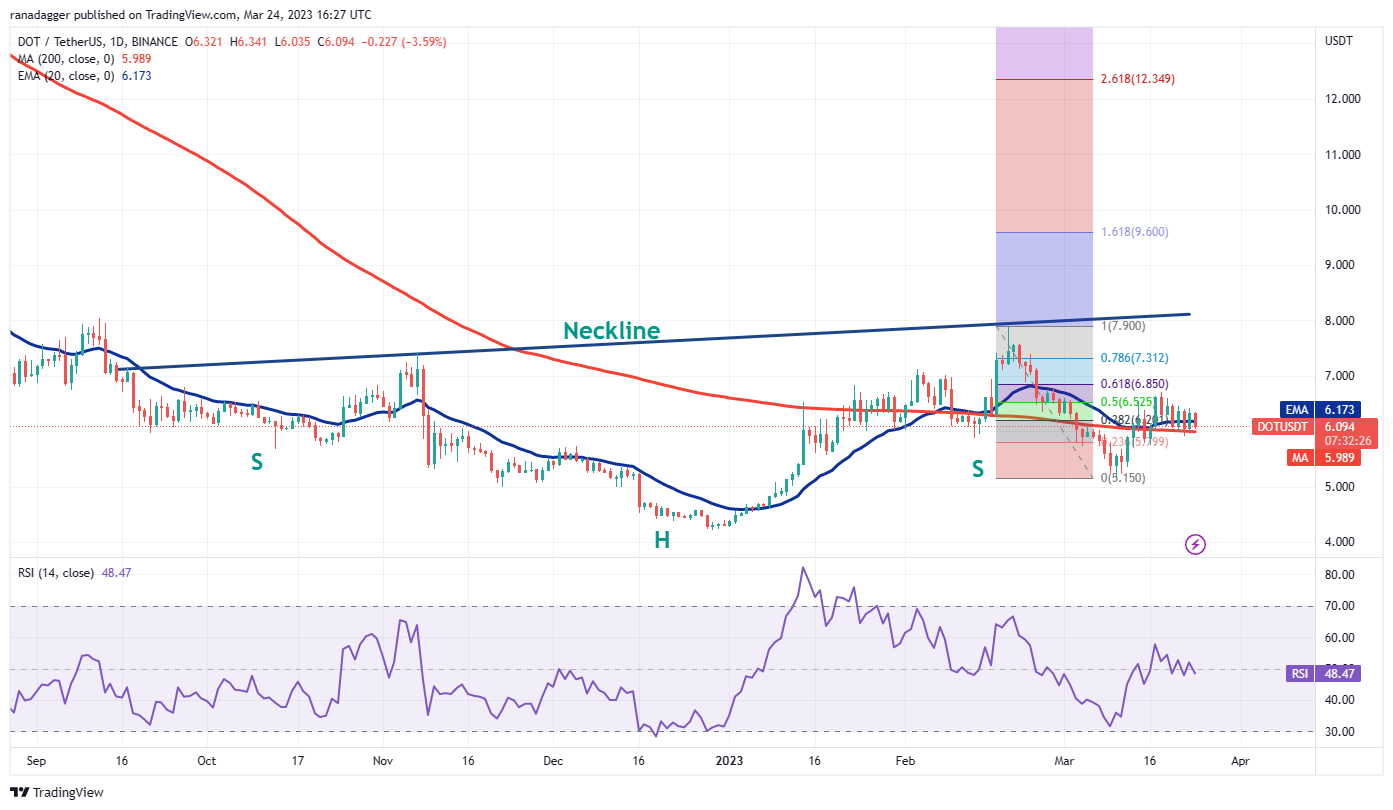Click the Oct label on time axis
Screen dimensions: 1393x810
206,761
